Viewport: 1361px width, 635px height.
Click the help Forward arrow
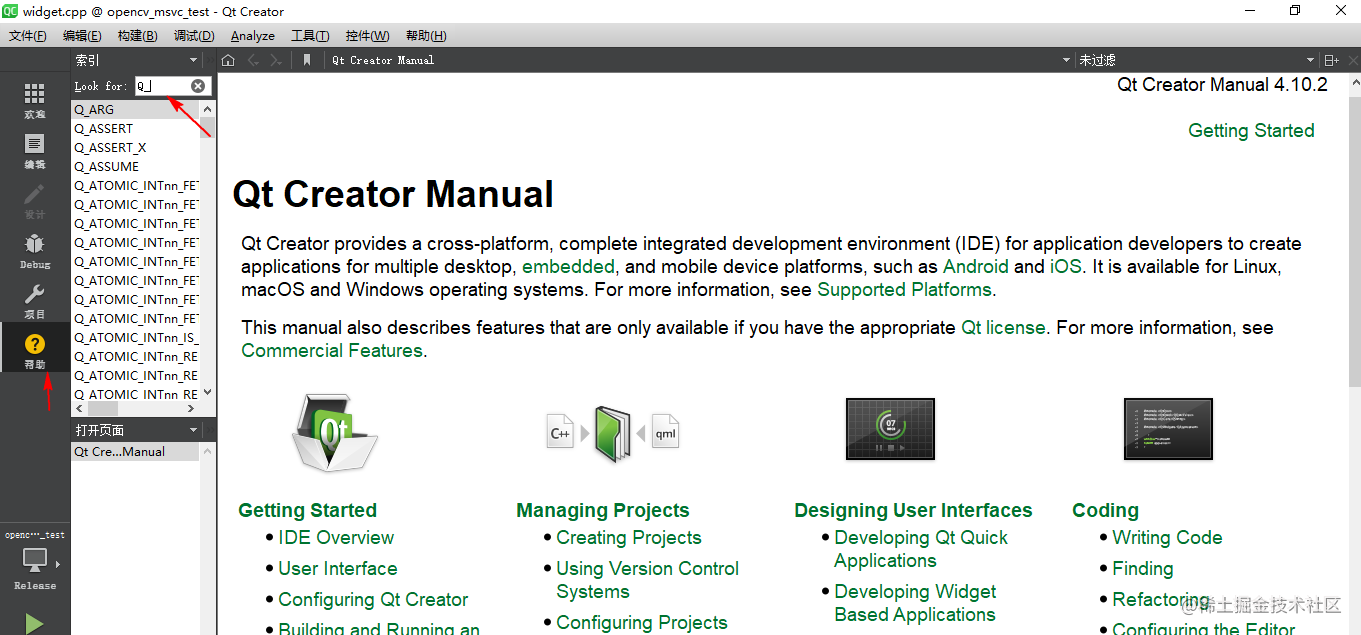[276, 60]
